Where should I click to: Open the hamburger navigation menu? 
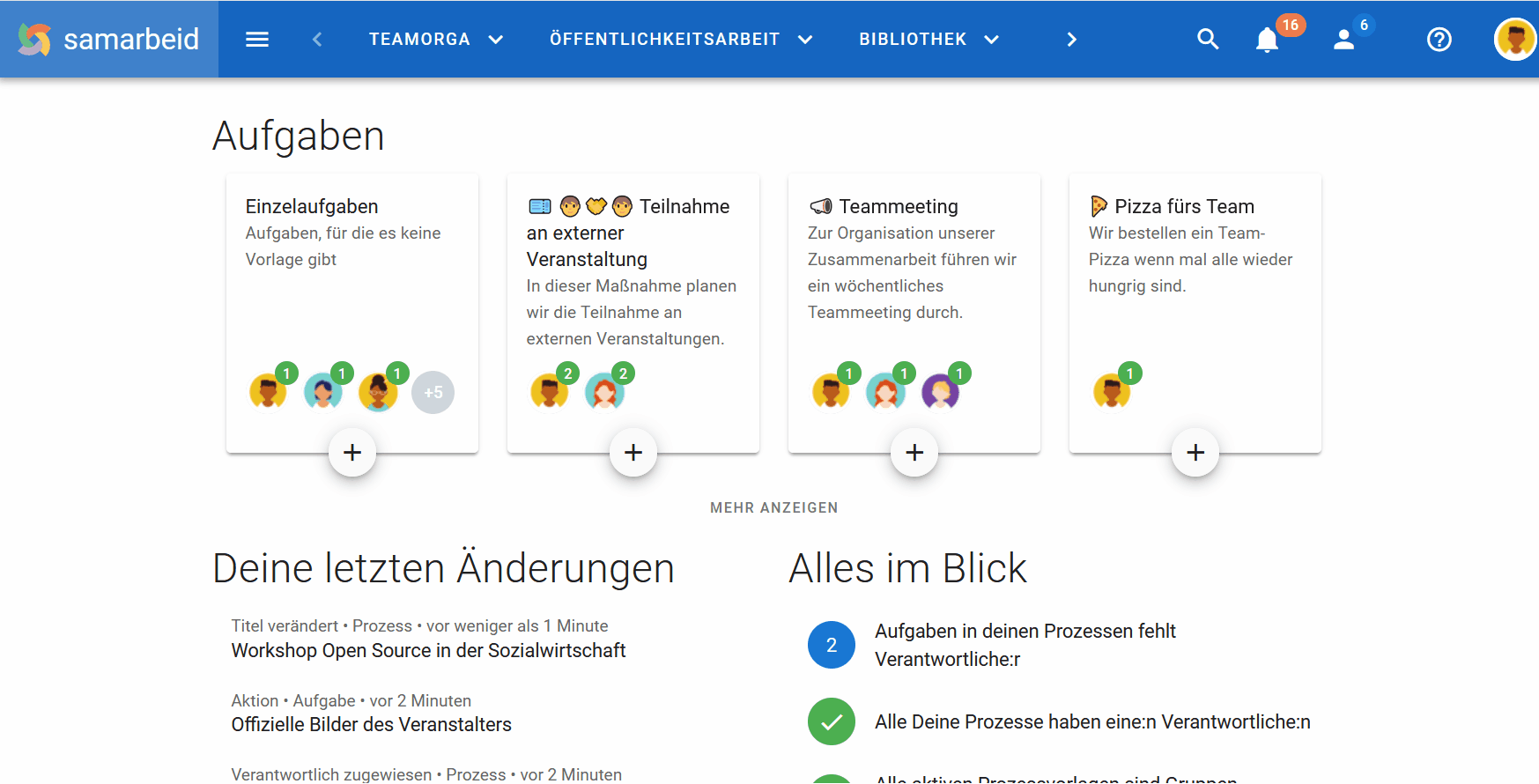pyautogui.click(x=257, y=40)
